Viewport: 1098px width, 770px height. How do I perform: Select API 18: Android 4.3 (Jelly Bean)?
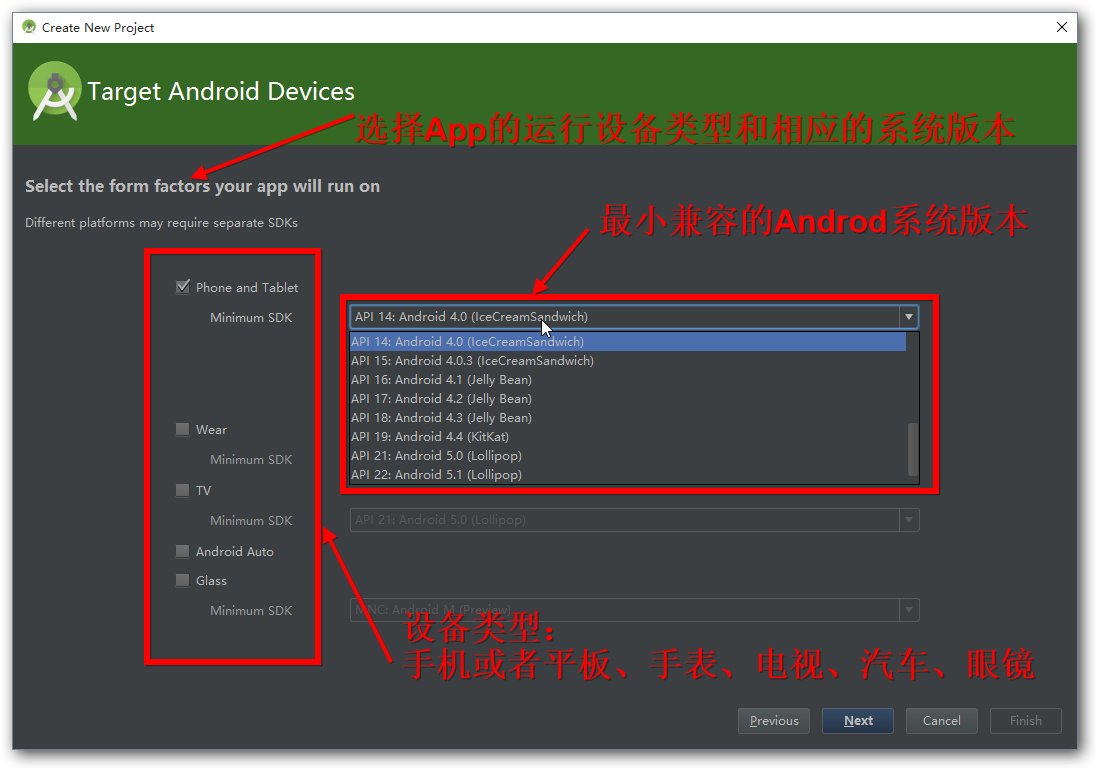coord(628,417)
